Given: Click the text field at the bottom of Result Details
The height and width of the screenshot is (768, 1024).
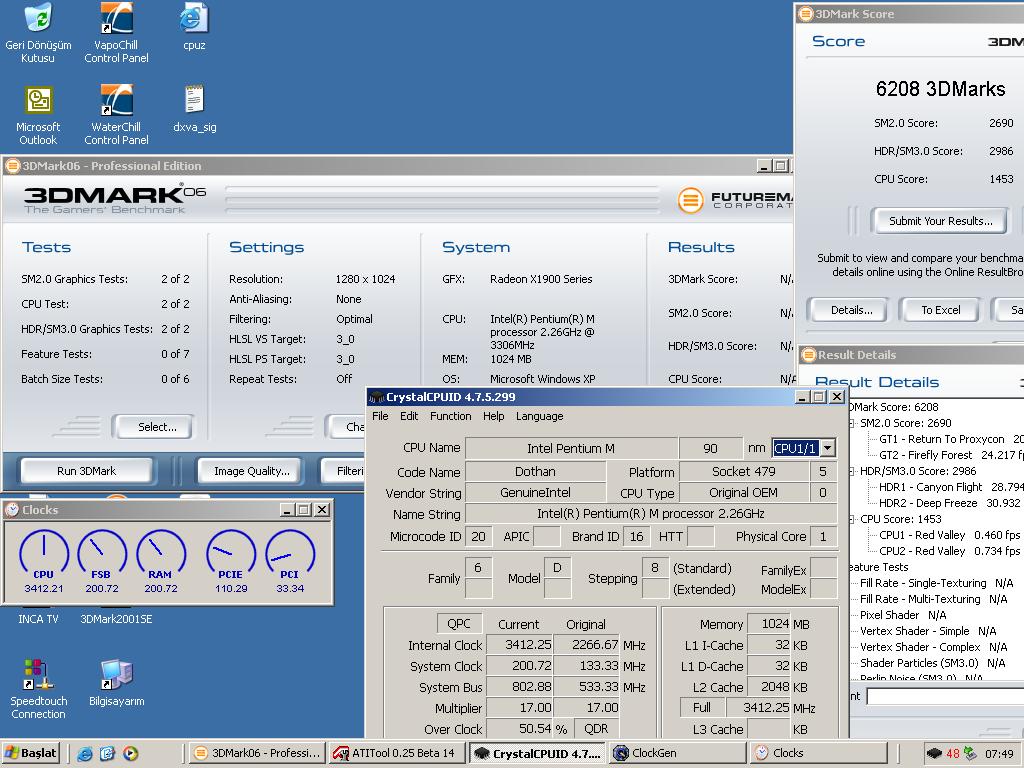Looking at the screenshot, I should [945, 696].
